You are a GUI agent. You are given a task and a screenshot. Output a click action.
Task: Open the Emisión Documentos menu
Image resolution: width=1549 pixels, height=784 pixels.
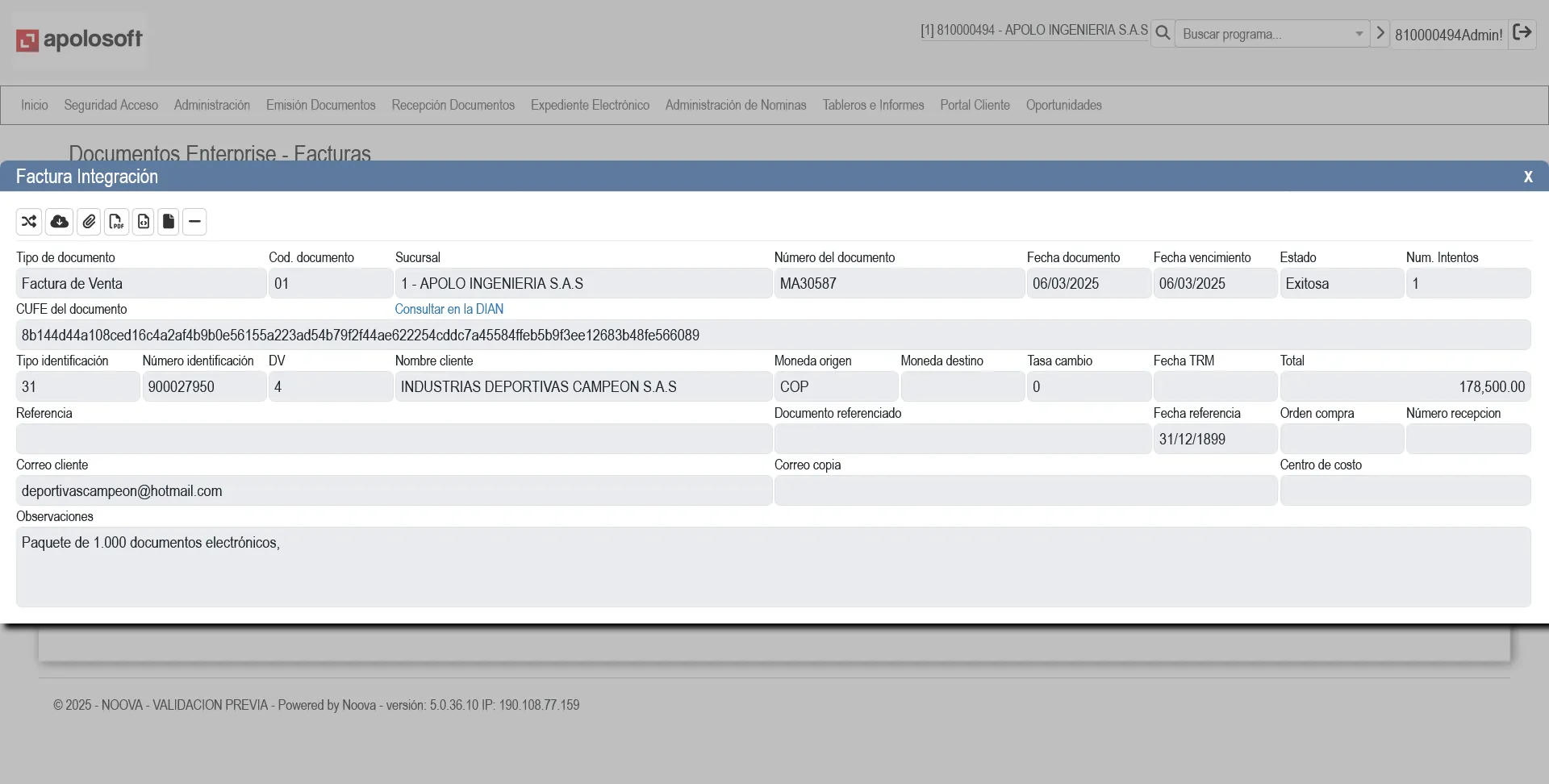point(320,105)
